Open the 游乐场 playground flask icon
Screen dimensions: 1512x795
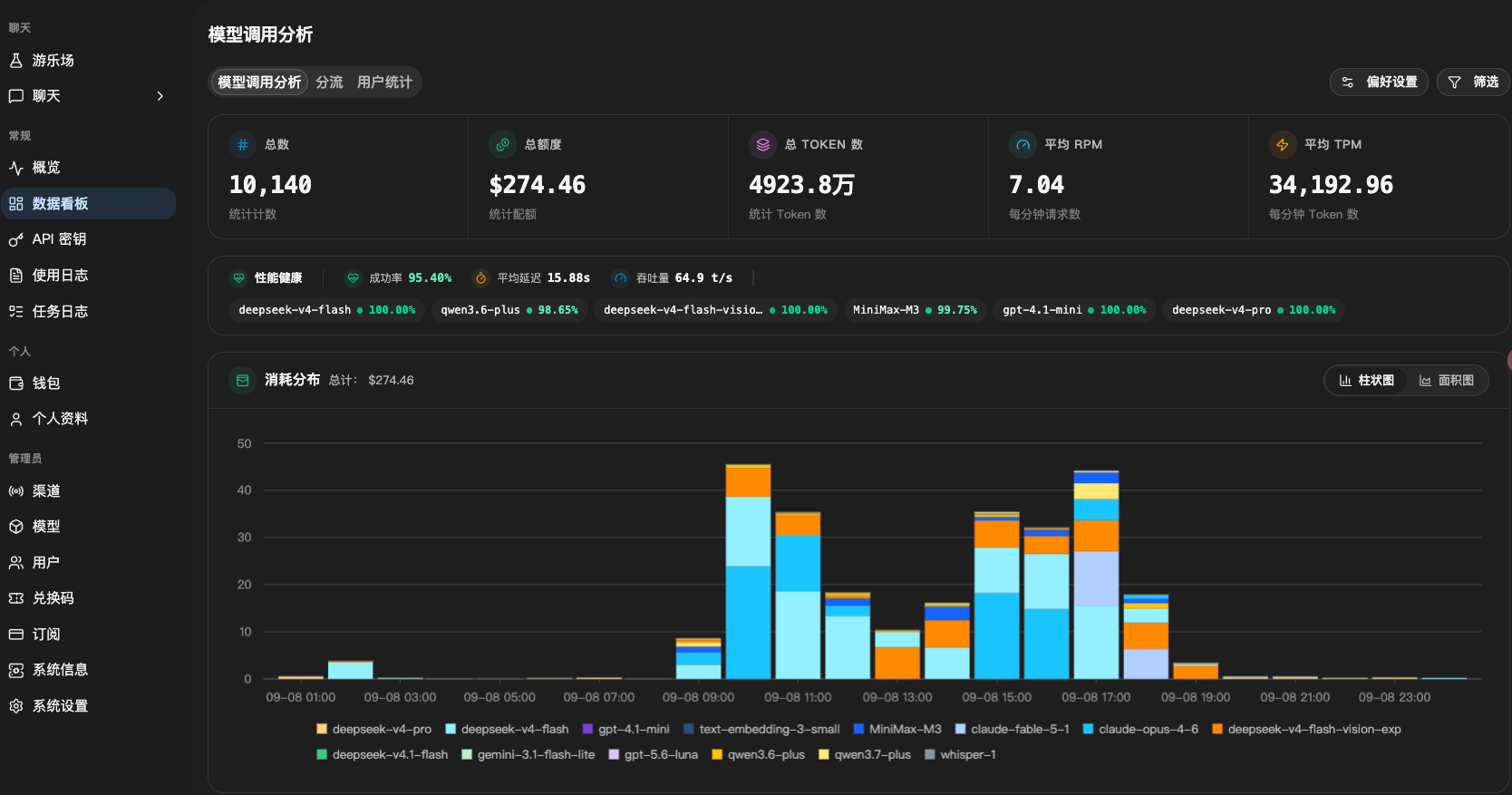[x=15, y=61]
